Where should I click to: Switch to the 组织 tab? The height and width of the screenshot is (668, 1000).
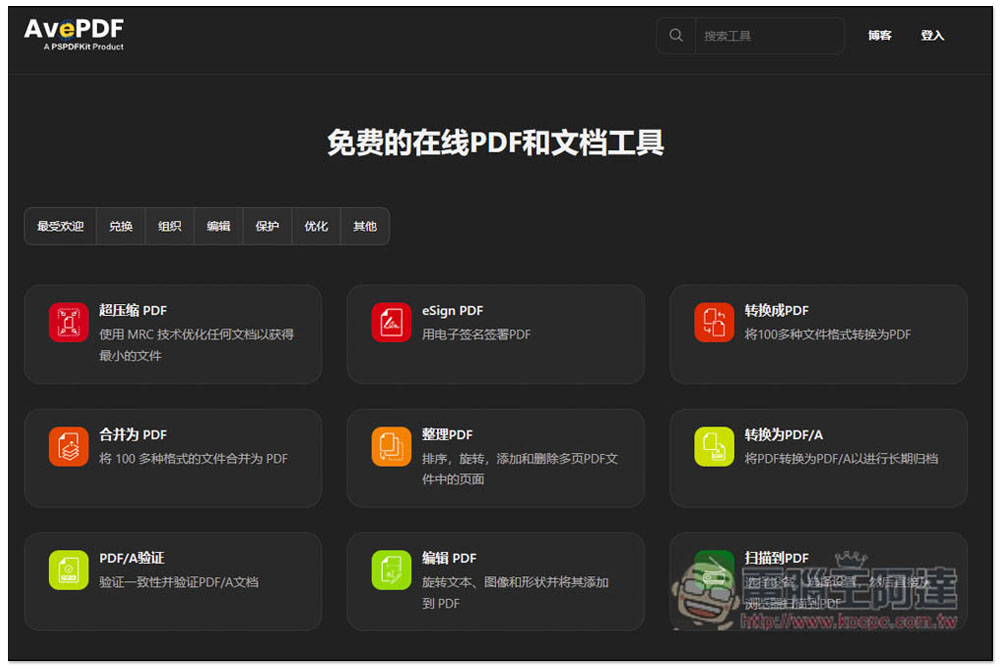coord(170,226)
